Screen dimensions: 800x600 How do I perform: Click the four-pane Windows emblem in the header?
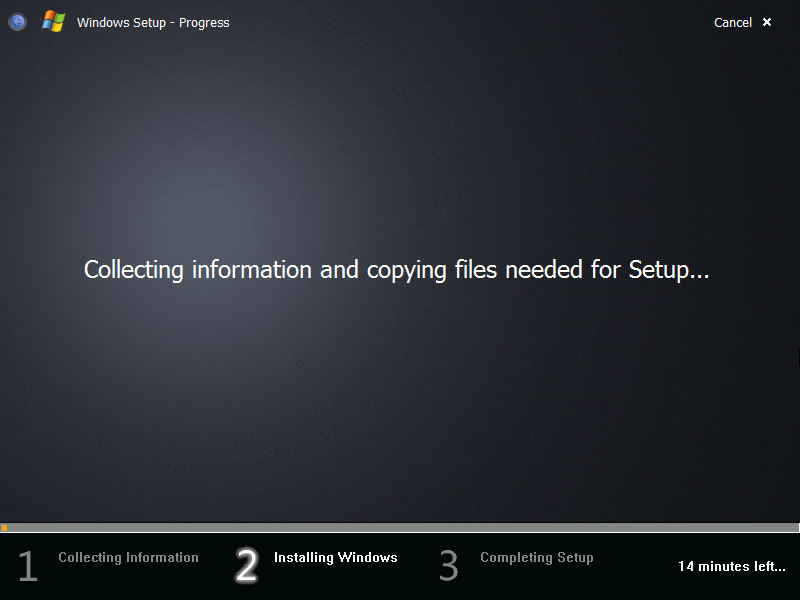52,21
